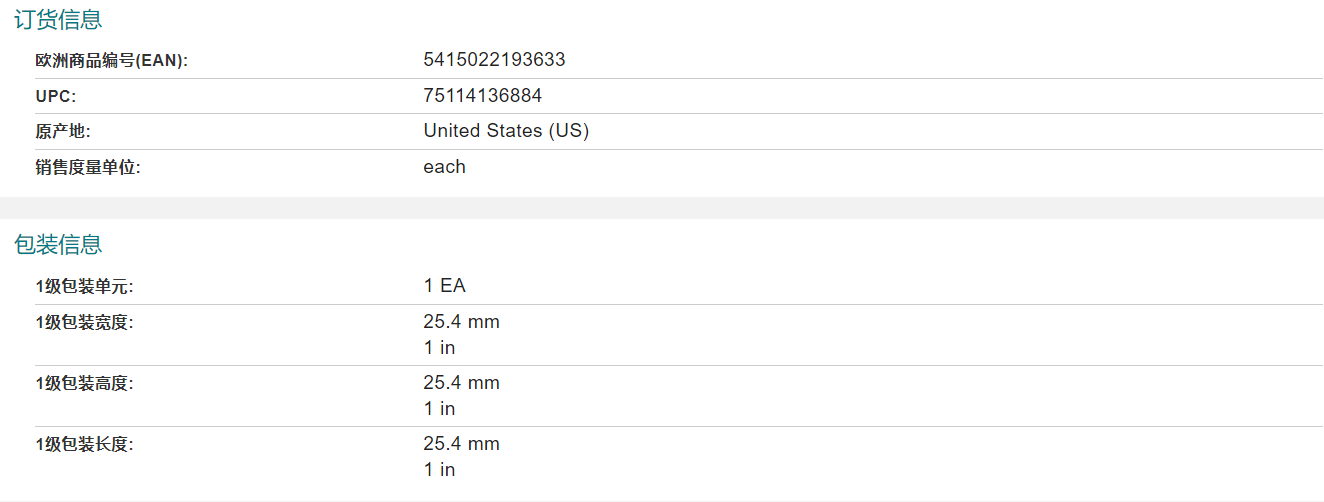Viewport: 1324px width, 502px height.
Task: Click the UPC label
Action: [x=55, y=97]
